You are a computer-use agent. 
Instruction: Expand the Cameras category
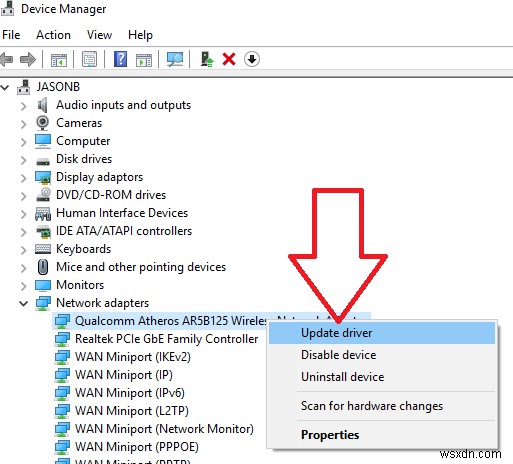point(23,124)
